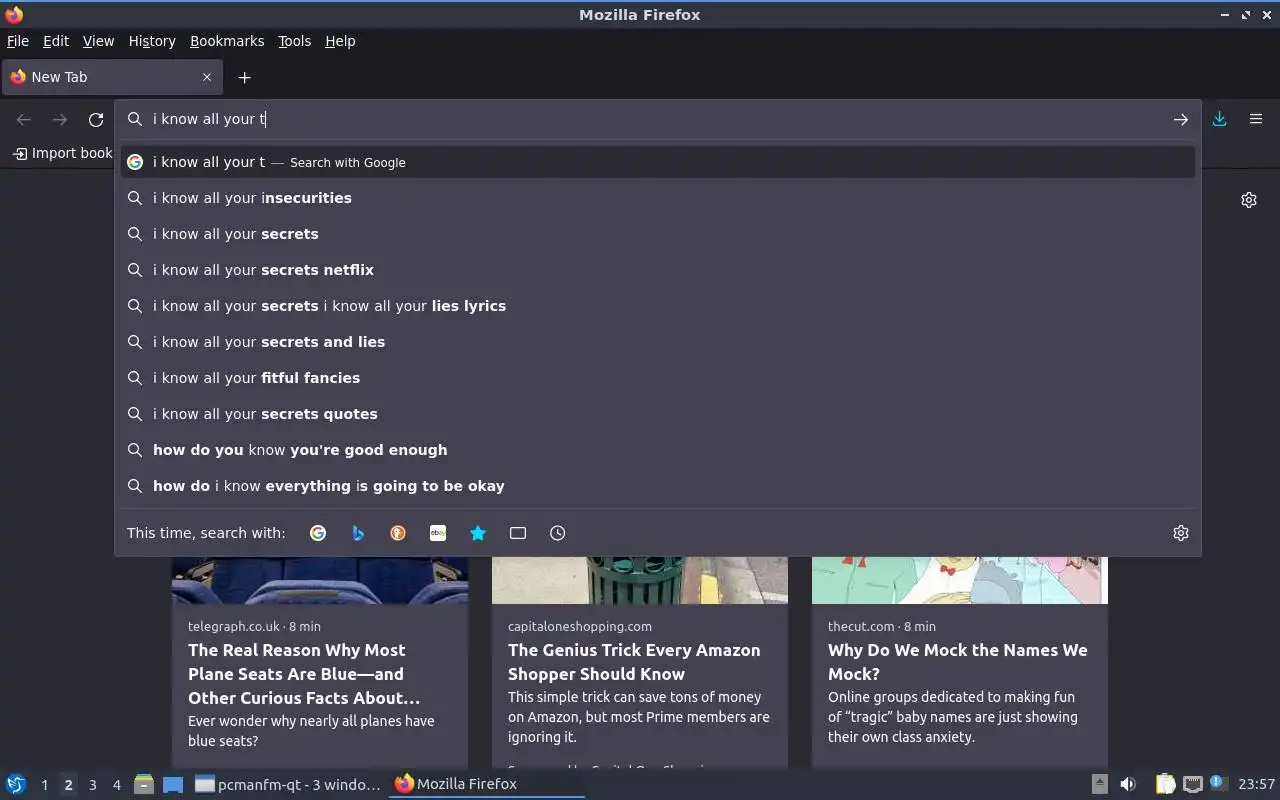
Task: Switch to virtual desktop 4
Action: [117, 785]
